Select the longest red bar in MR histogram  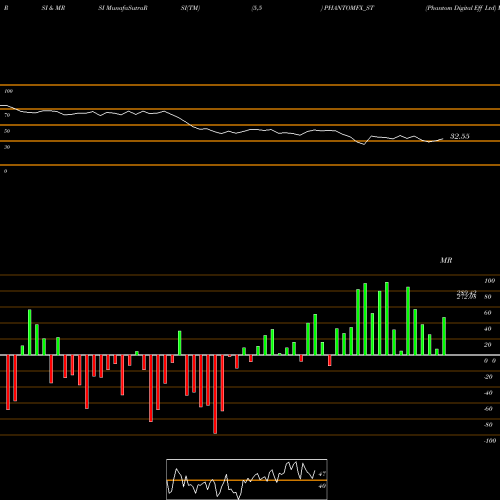pos(215,394)
